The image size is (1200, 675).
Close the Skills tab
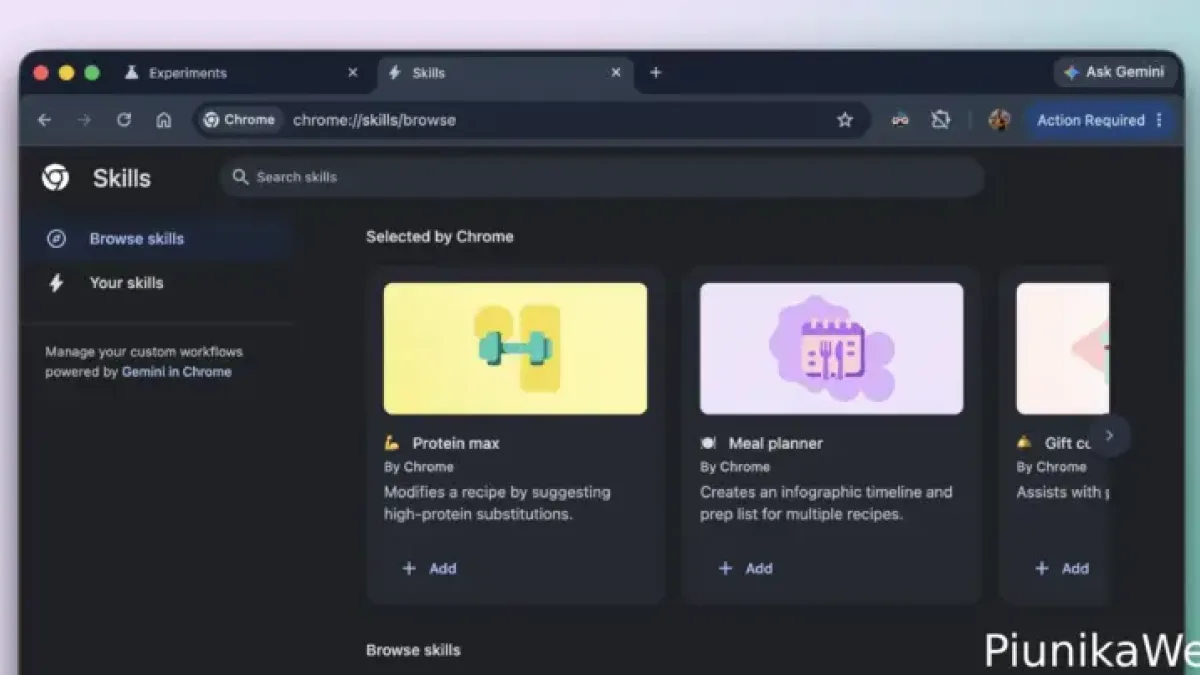[616, 72]
